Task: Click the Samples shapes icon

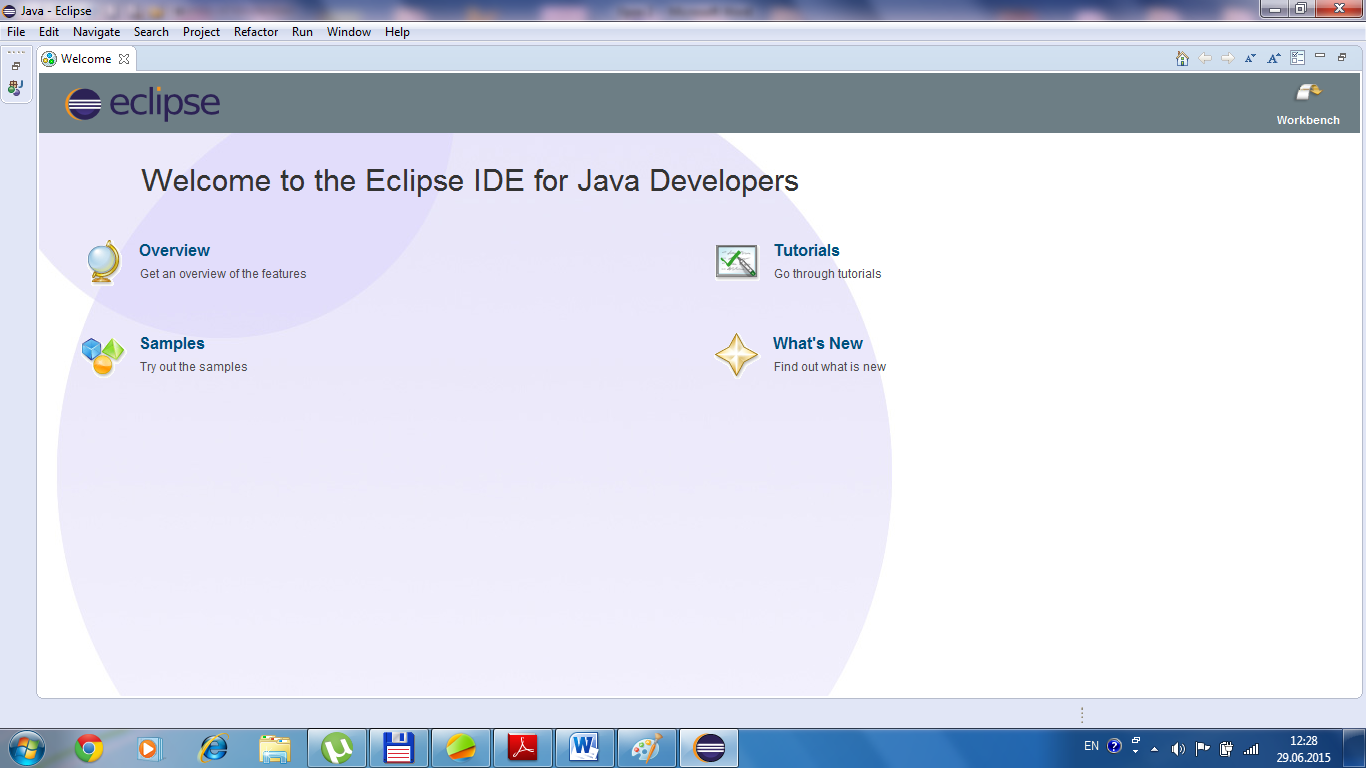Action: point(103,356)
